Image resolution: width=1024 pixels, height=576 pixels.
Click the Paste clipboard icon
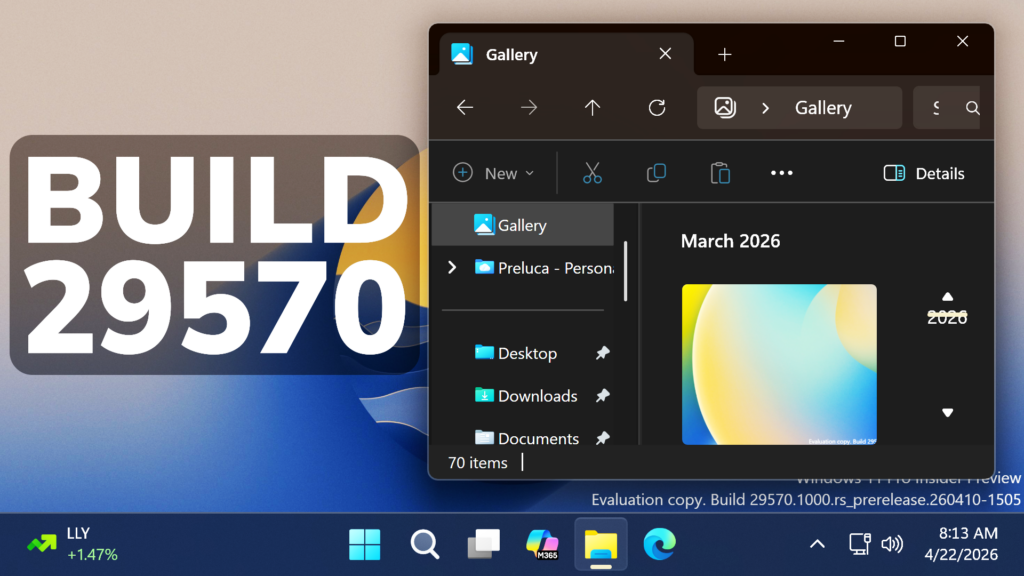pyautogui.click(x=719, y=173)
